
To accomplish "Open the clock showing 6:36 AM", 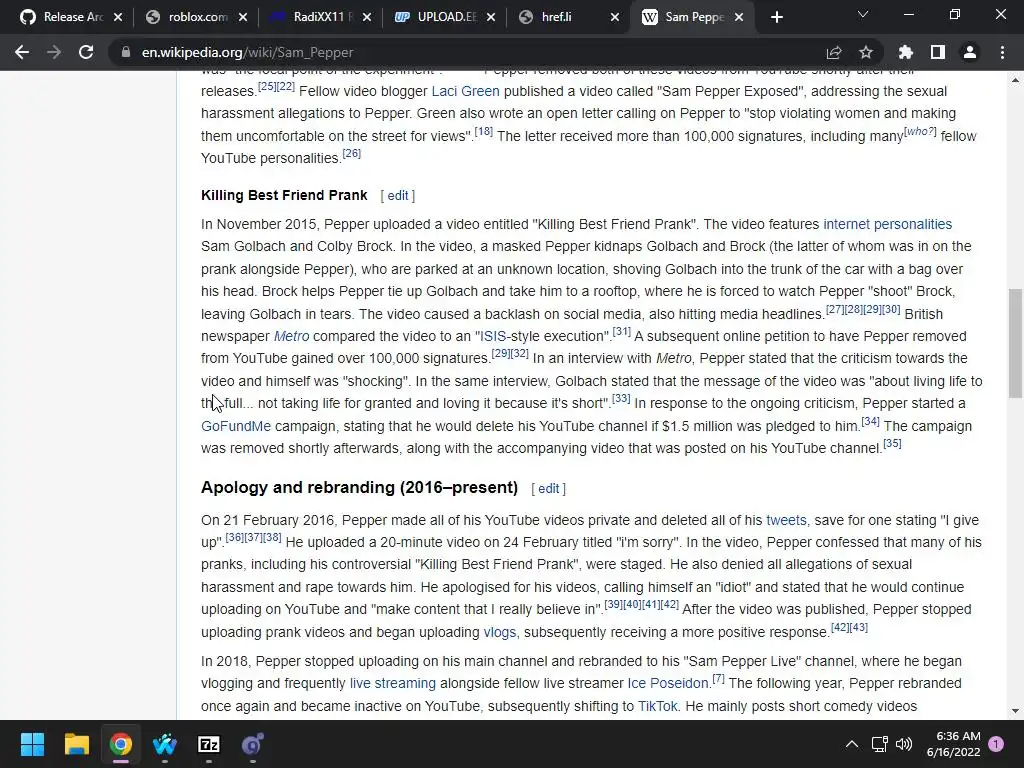I will pyautogui.click(x=953, y=744).
